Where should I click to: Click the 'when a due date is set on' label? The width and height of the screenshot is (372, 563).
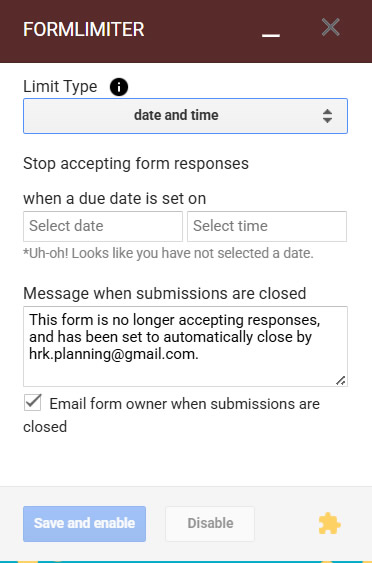tap(115, 199)
